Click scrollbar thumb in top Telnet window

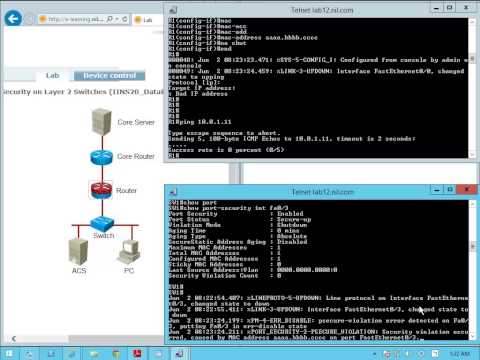472,58
